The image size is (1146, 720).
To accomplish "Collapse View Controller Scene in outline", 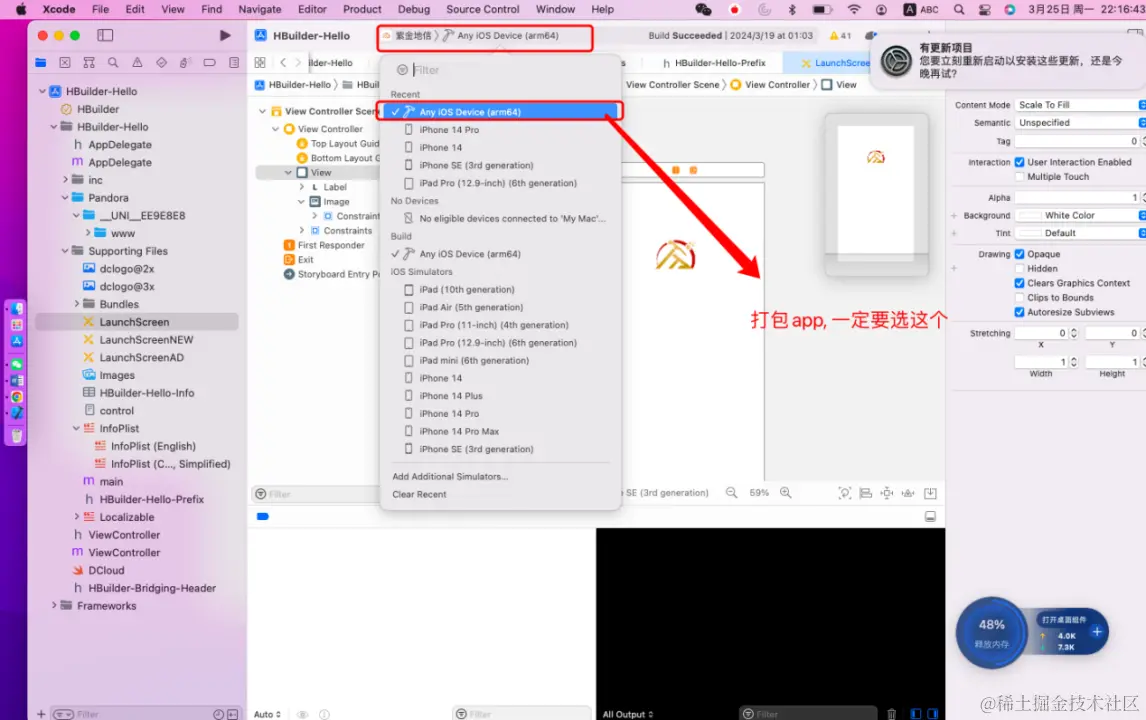I will (262, 111).
